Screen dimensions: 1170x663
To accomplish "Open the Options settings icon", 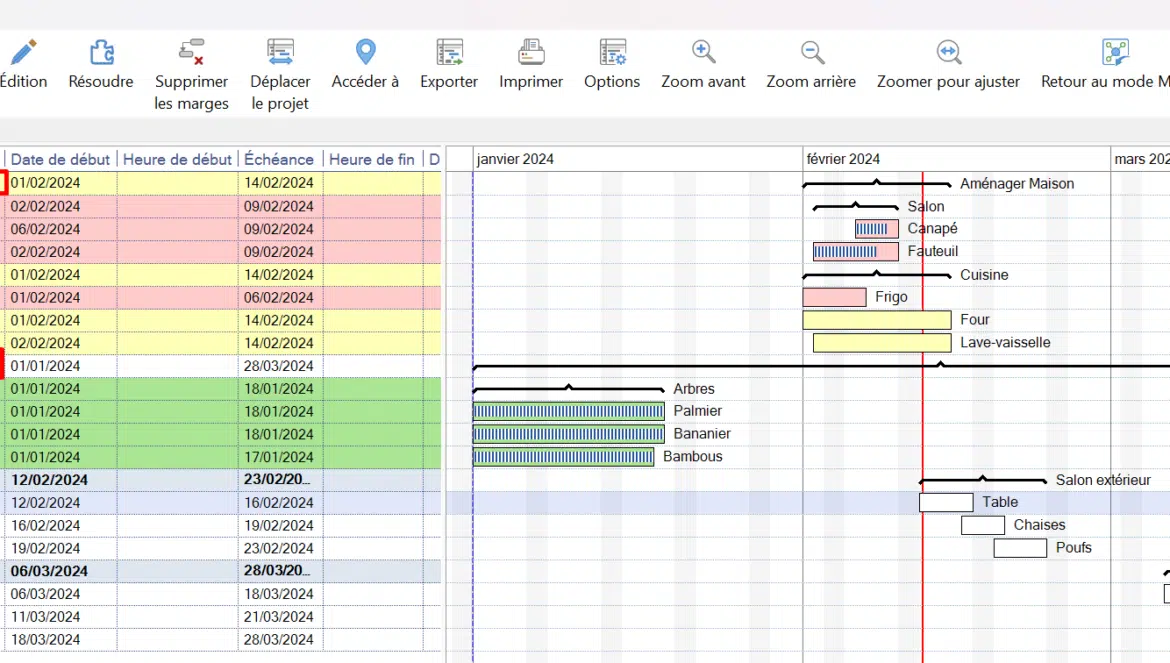I will 612,53.
